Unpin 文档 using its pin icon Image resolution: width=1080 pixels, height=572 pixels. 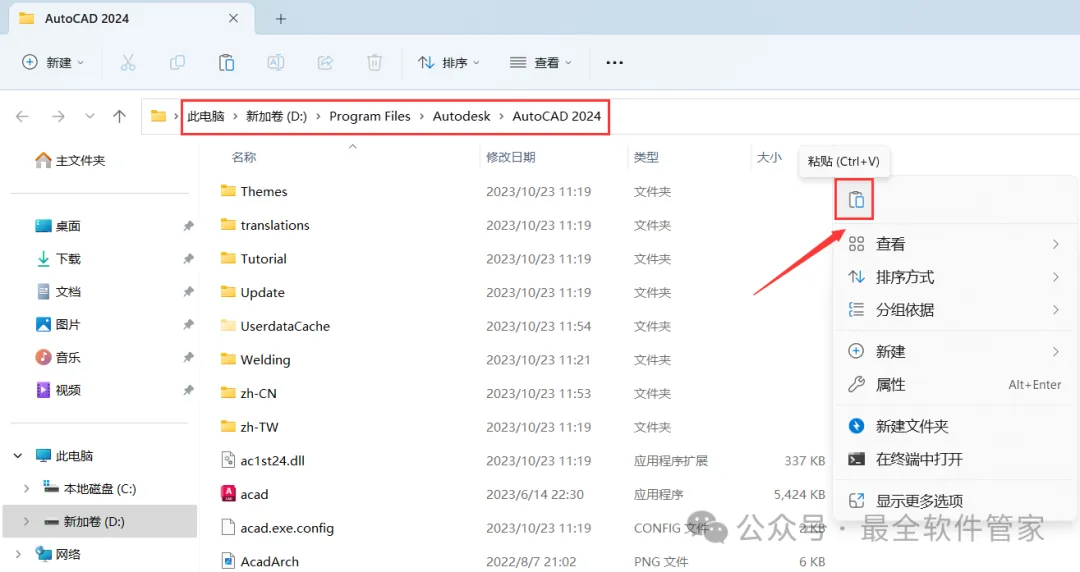(188, 292)
